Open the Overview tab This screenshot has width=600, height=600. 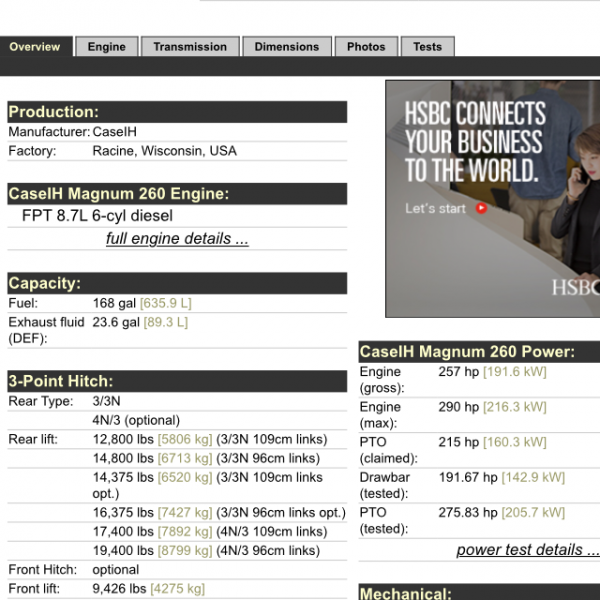tap(35, 47)
